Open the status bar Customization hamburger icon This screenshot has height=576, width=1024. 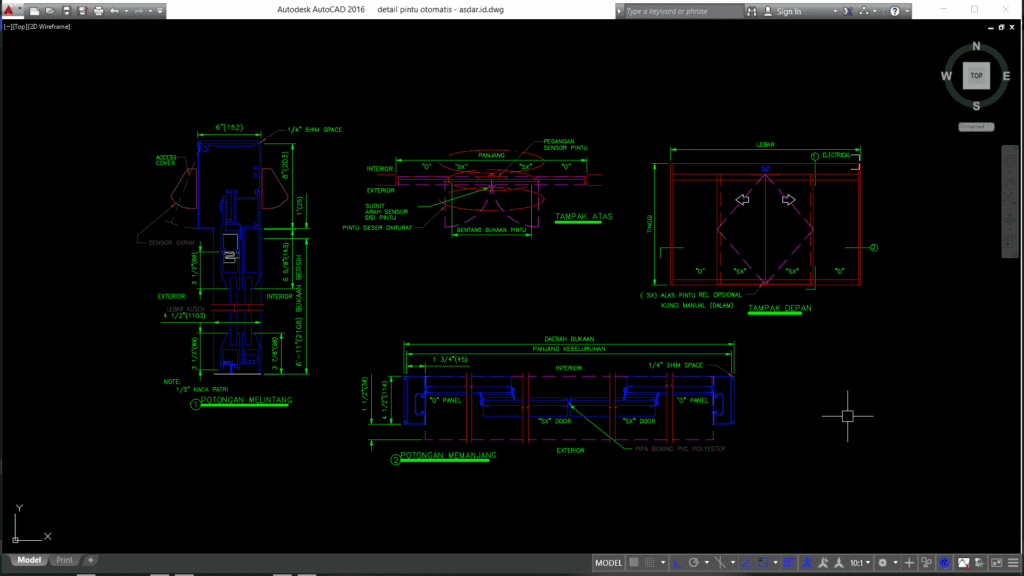(x=1013, y=562)
